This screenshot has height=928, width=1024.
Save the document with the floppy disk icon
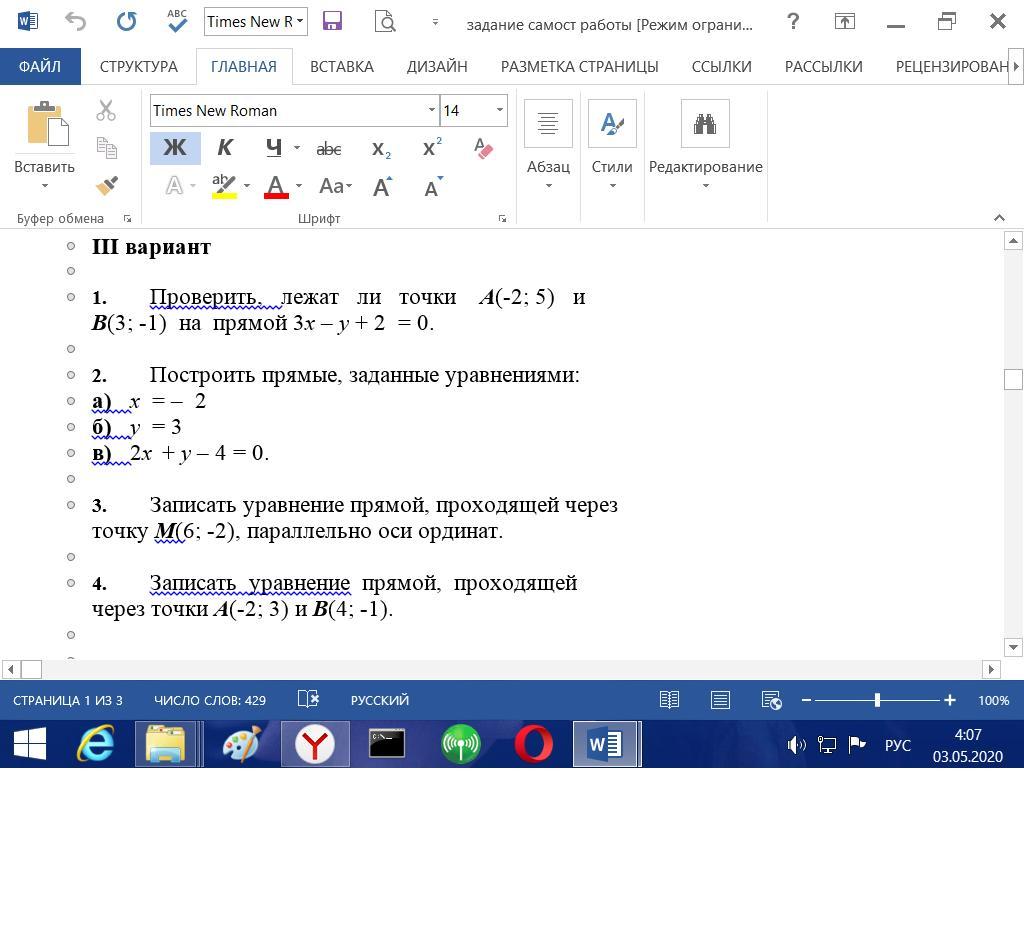[x=332, y=22]
